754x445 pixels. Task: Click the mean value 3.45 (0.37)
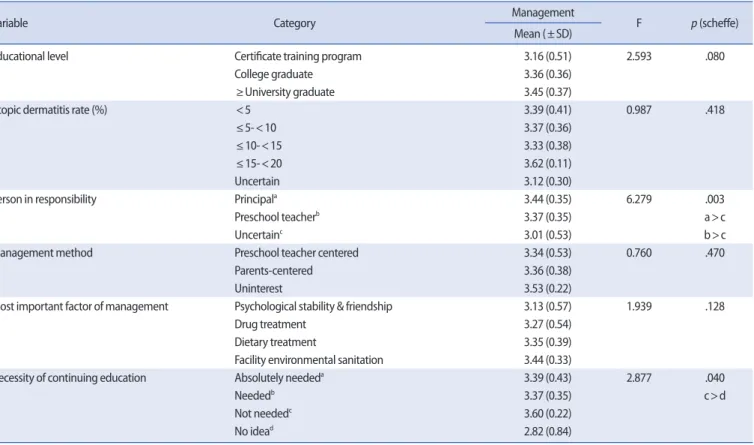(x=547, y=92)
